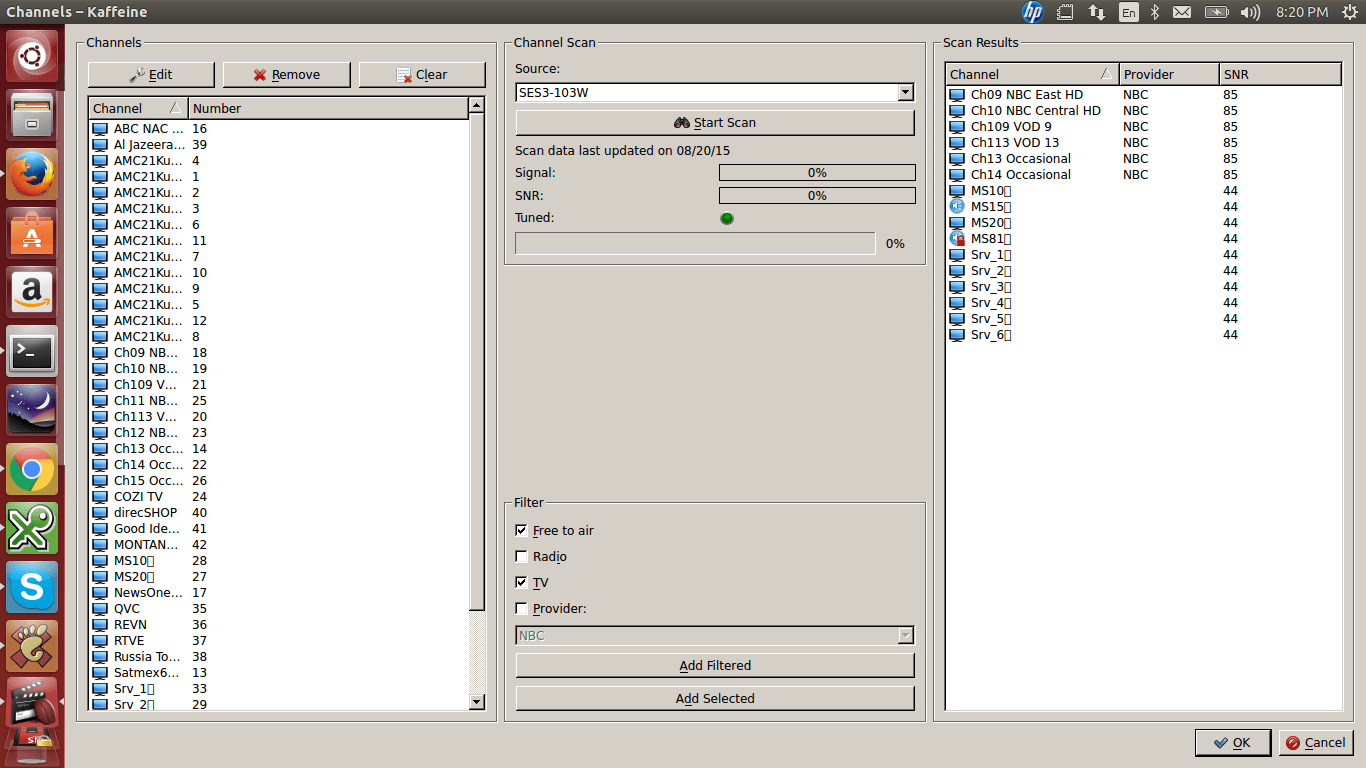Select Ch109 VOD 9 scan result
Screen dimensions: 1366x768
pos(1143,126)
